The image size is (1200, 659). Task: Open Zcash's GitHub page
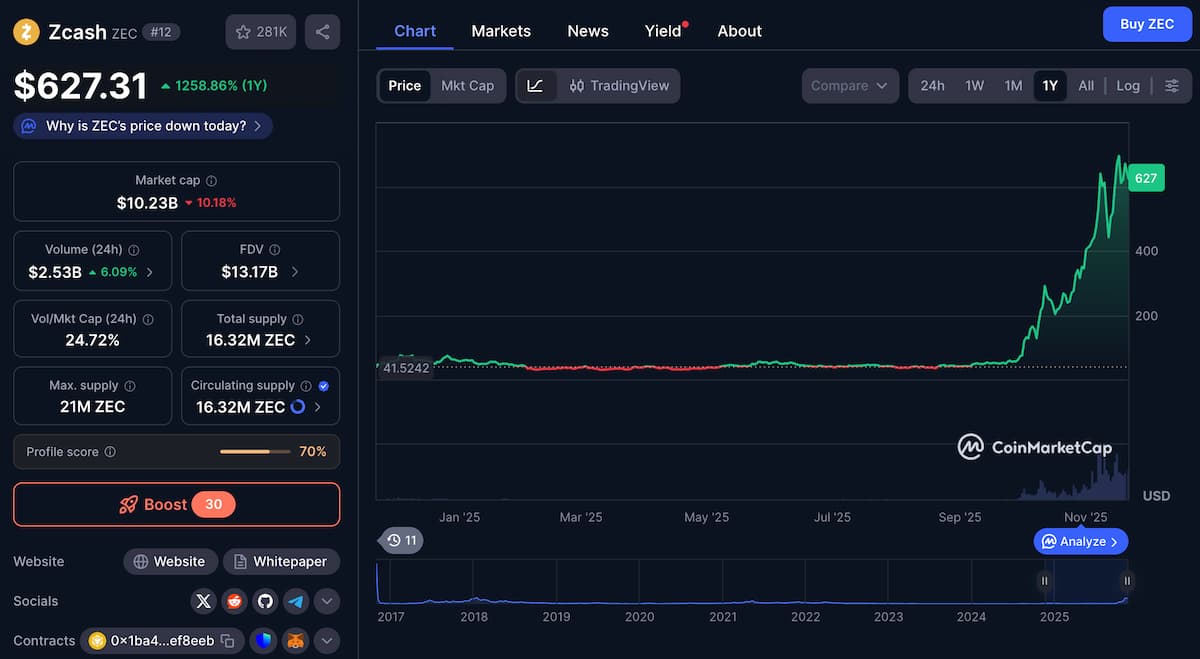point(264,601)
